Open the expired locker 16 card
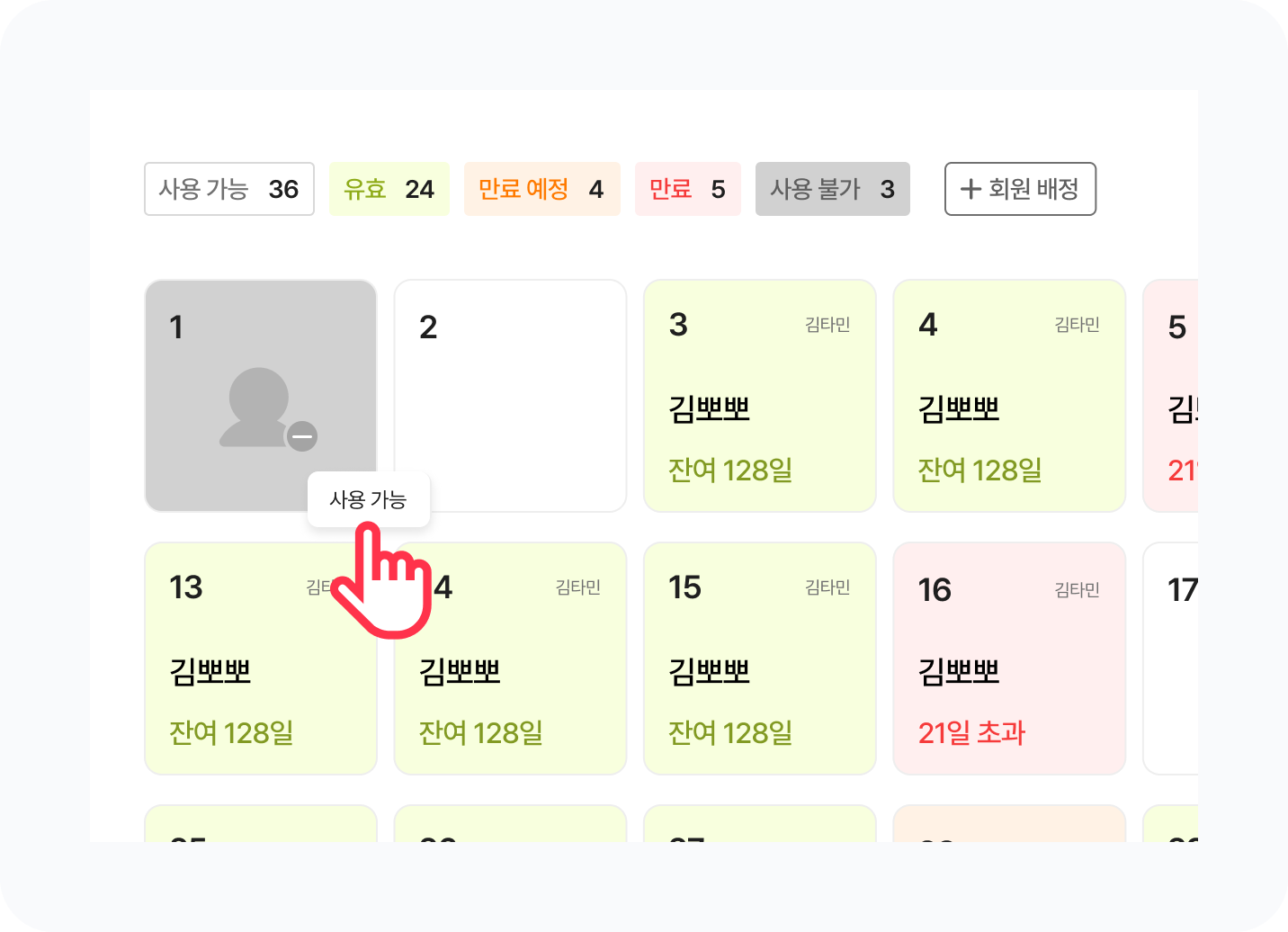Image resolution: width=1288 pixels, height=932 pixels. (1008, 658)
